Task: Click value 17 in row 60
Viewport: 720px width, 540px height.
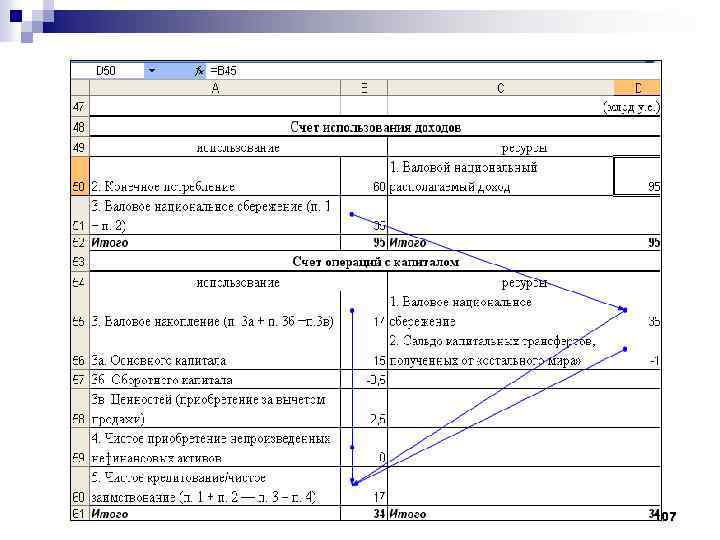Action: pyautogui.click(x=379, y=497)
